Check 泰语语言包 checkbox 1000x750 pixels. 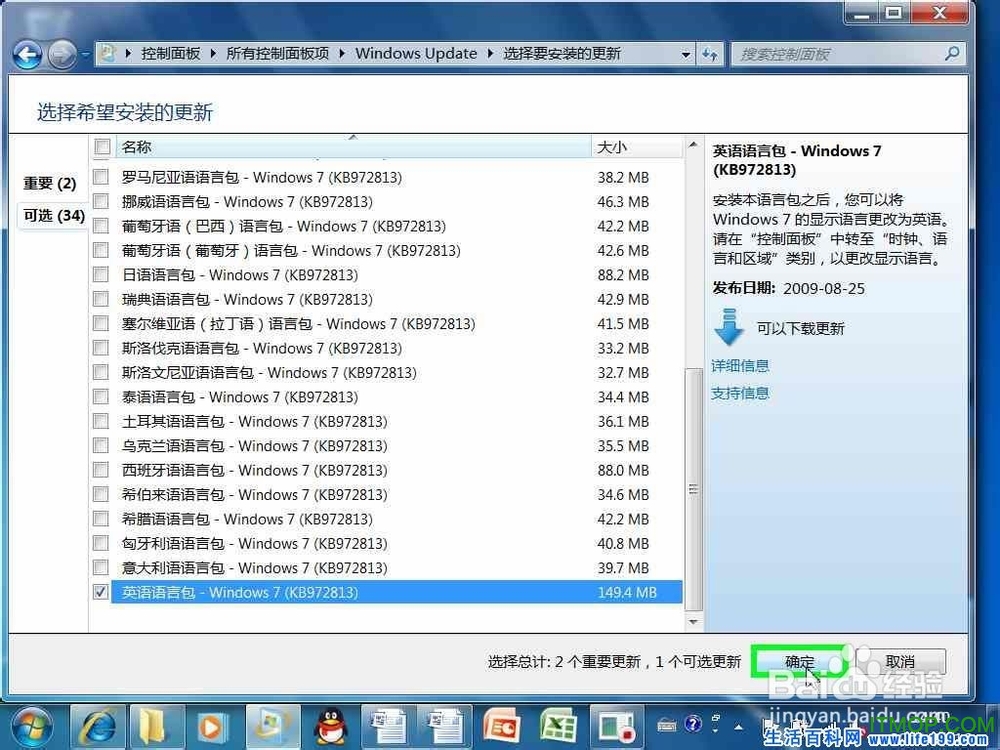pos(101,397)
